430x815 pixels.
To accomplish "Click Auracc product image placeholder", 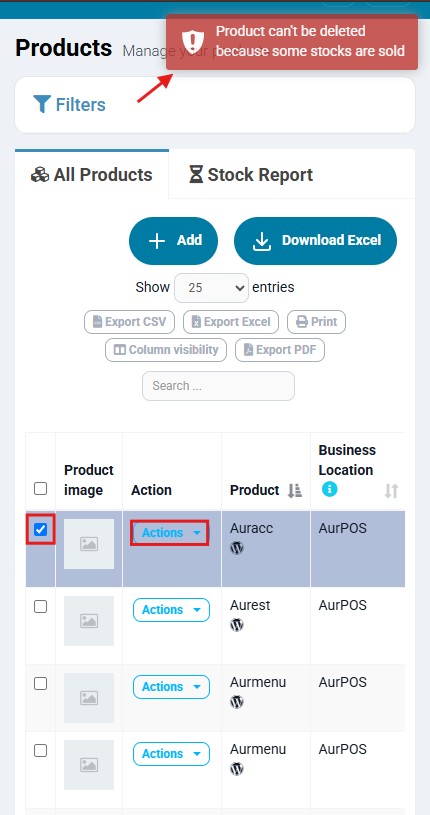I will 89,544.
